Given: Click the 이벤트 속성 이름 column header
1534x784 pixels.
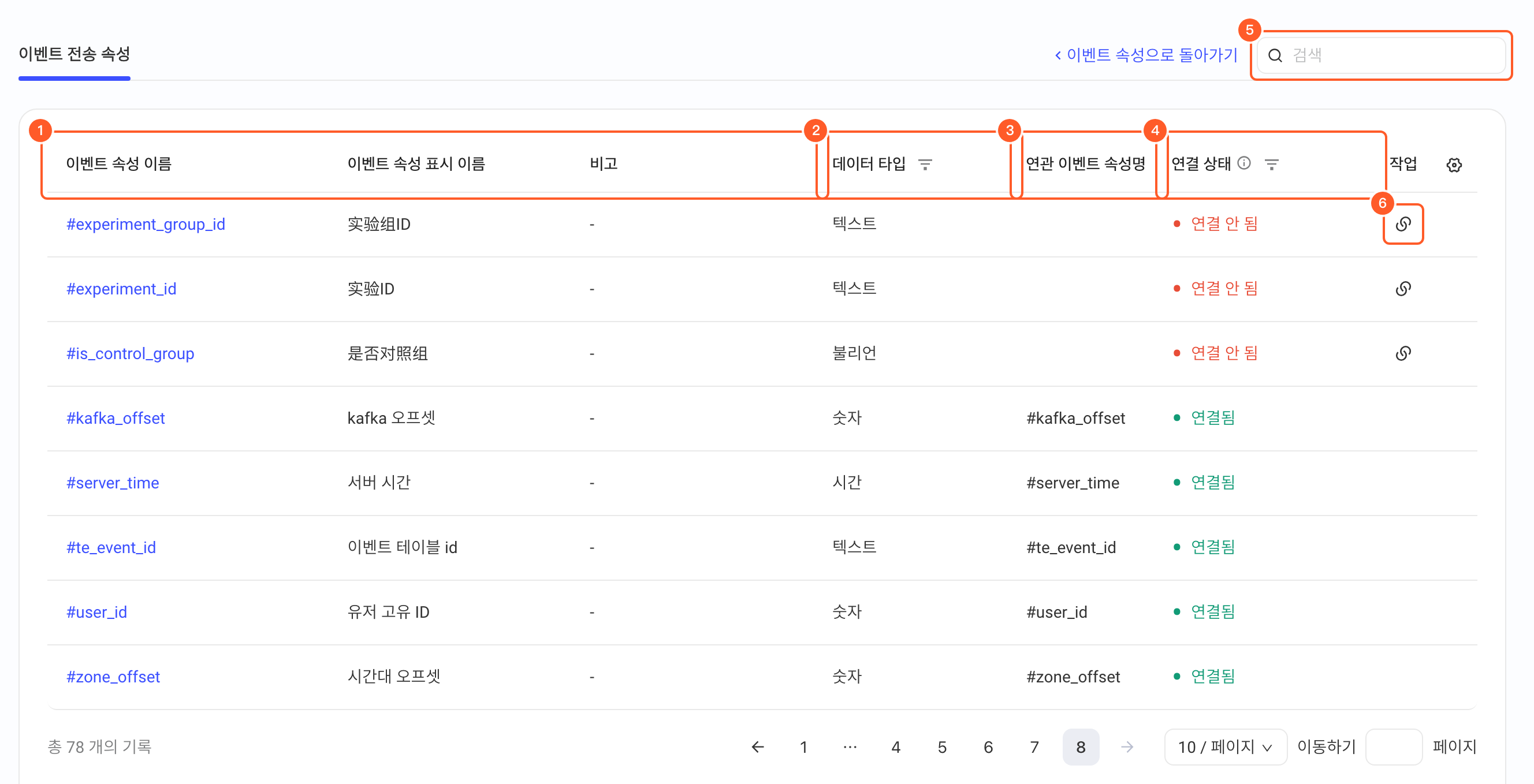Looking at the screenshot, I should click(118, 164).
